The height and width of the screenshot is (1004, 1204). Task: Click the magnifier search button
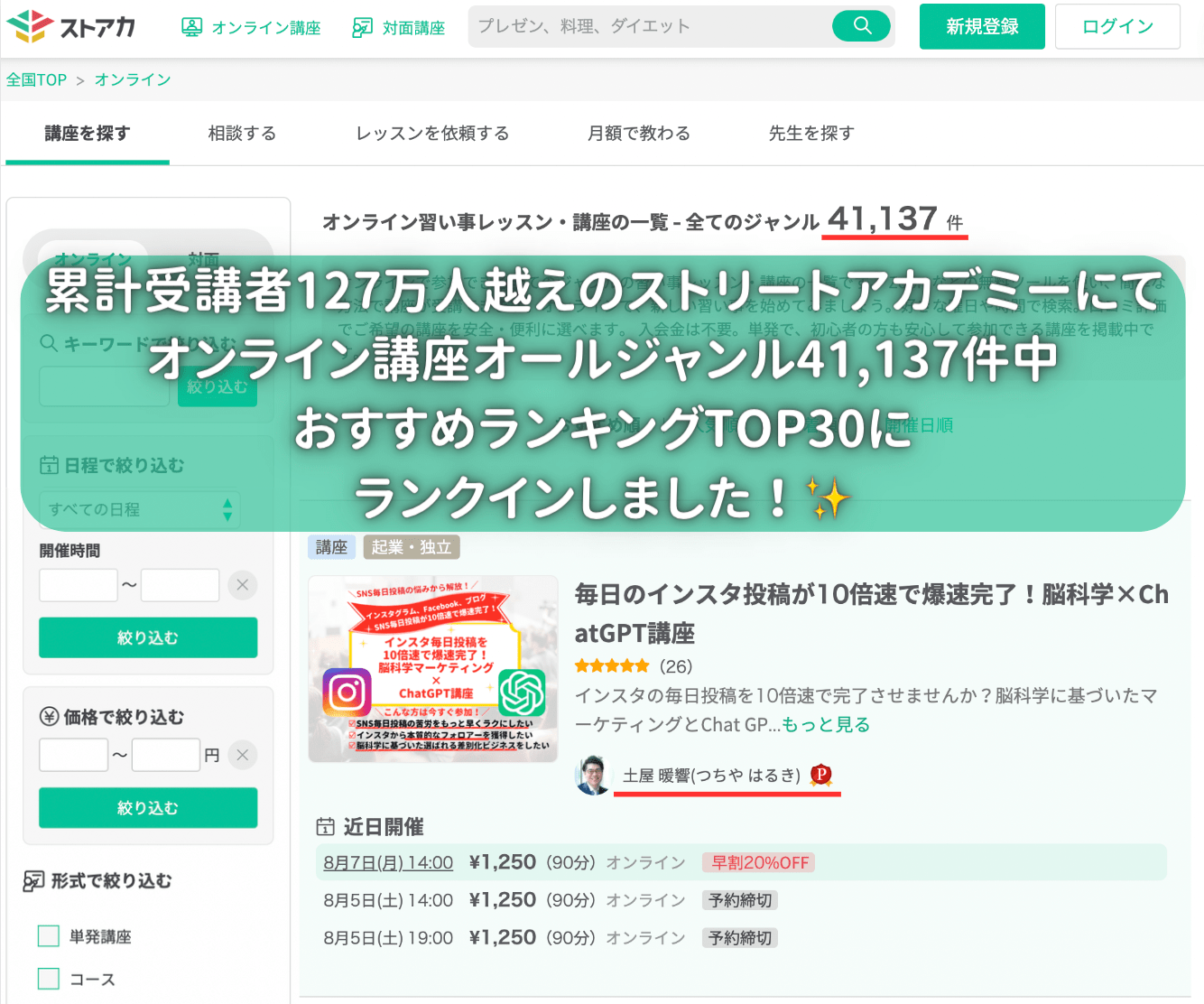tap(862, 25)
